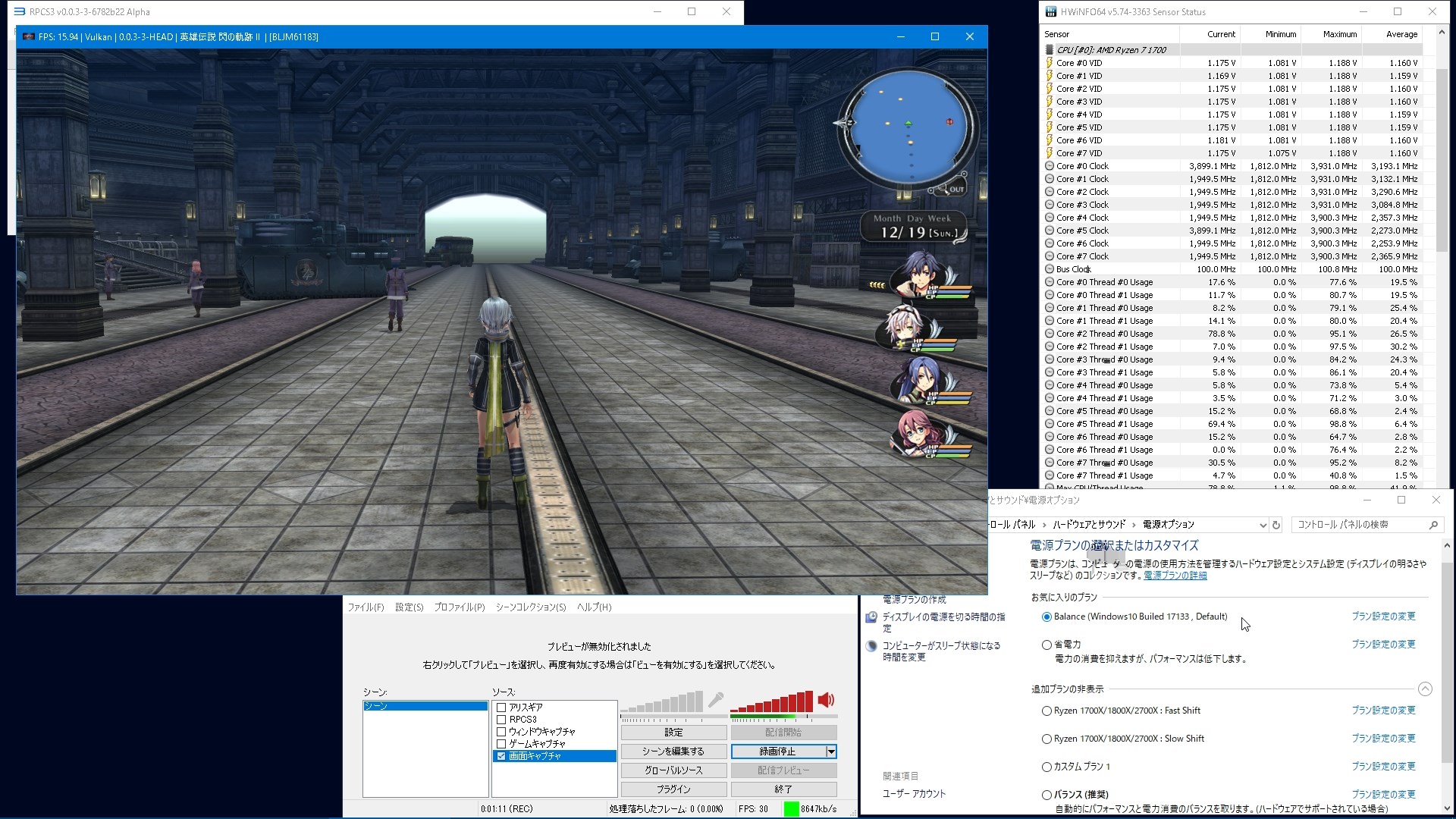Open the ファイル(F) menu
Viewport: 1456px width, 819px height.
(366, 607)
